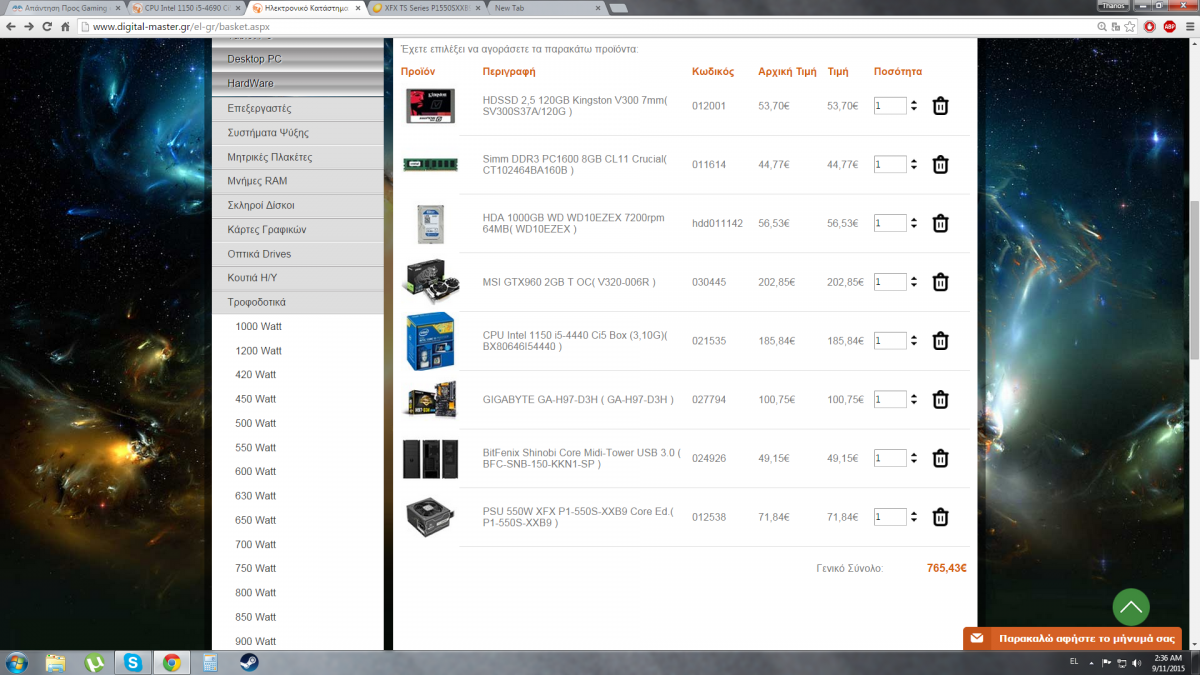
Task: Click the green scroll-to-top arrow button
Action: pos(1131,607)
